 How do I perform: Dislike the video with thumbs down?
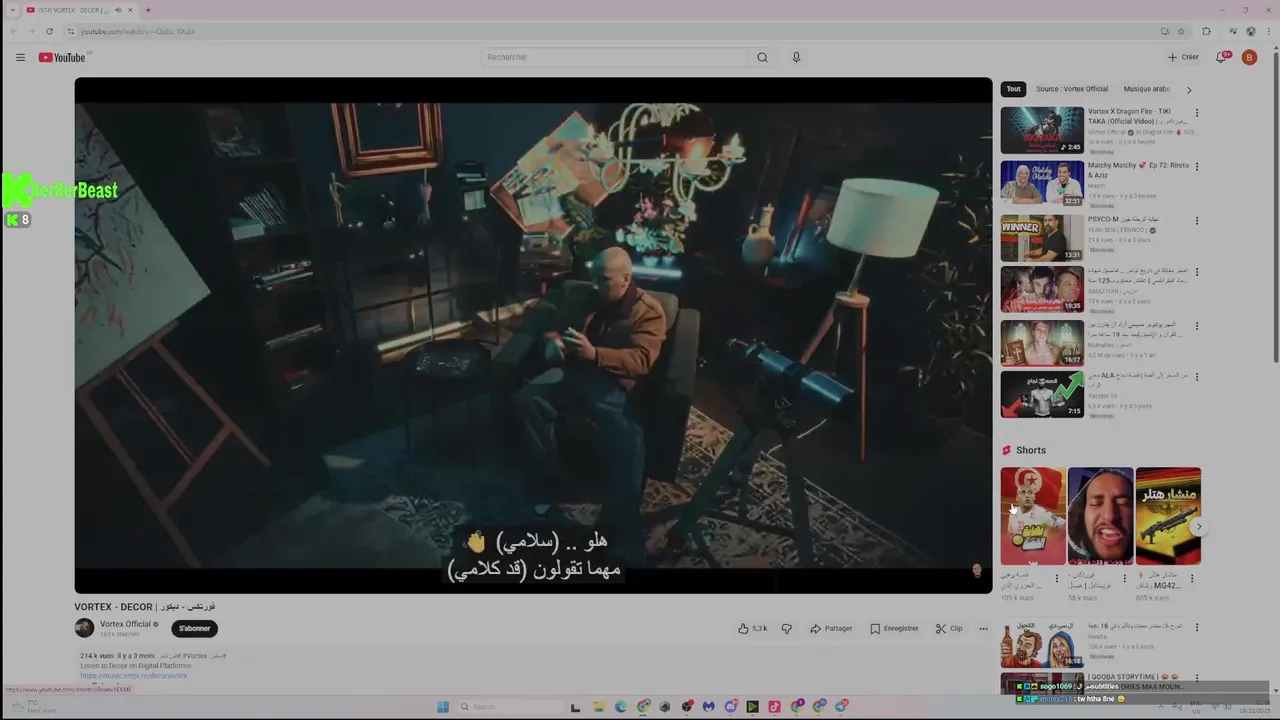(x=786, y=628)
